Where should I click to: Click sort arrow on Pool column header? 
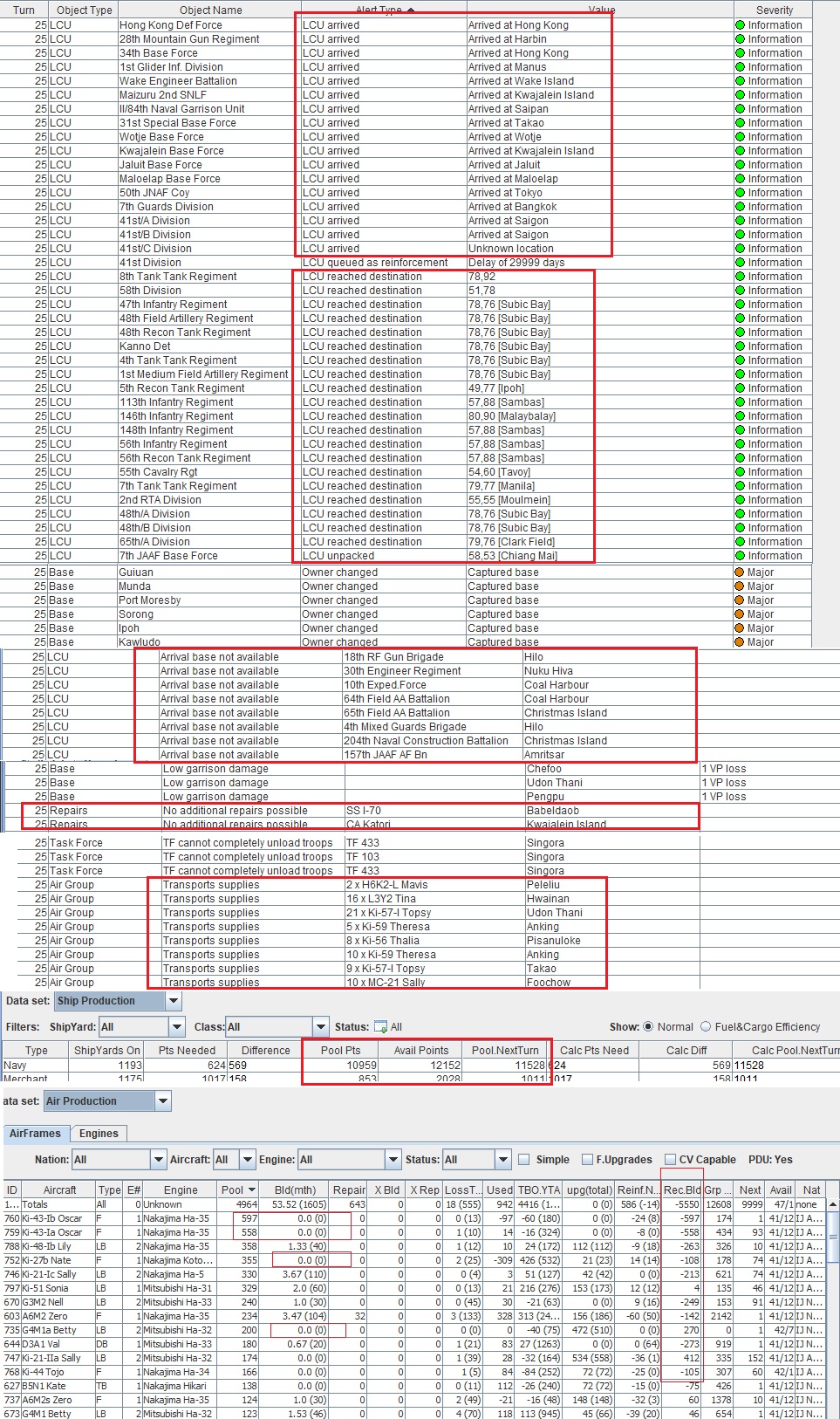tap(252, 1190)
